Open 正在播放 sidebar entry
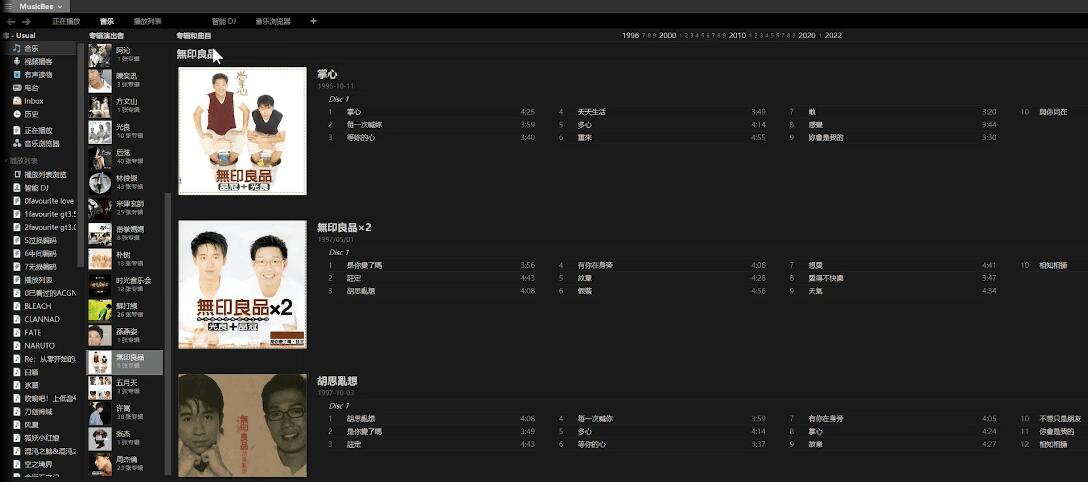The width and height of the screenshot is (1089, 482). [39, 131]
